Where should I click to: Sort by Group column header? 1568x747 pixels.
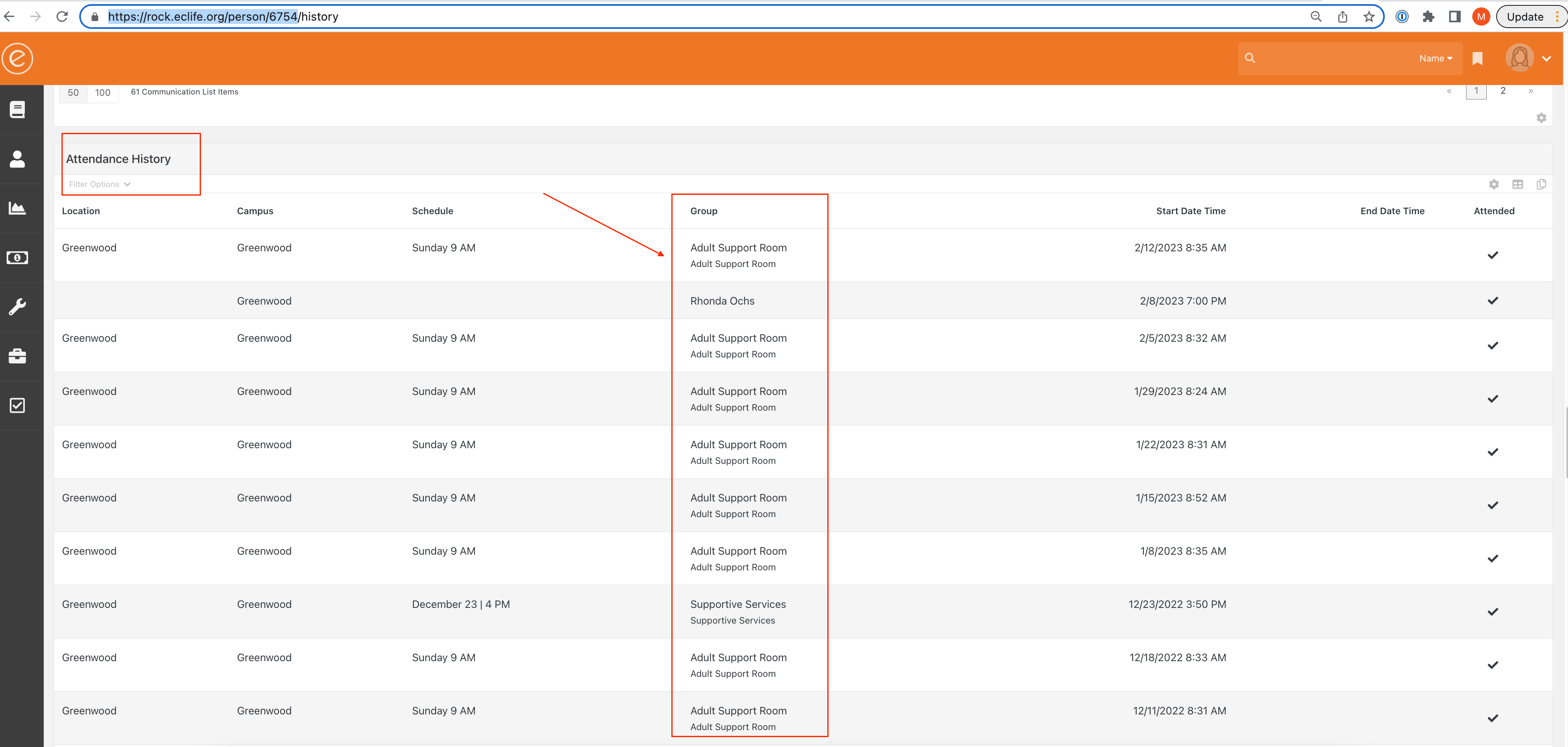point(704,210)
